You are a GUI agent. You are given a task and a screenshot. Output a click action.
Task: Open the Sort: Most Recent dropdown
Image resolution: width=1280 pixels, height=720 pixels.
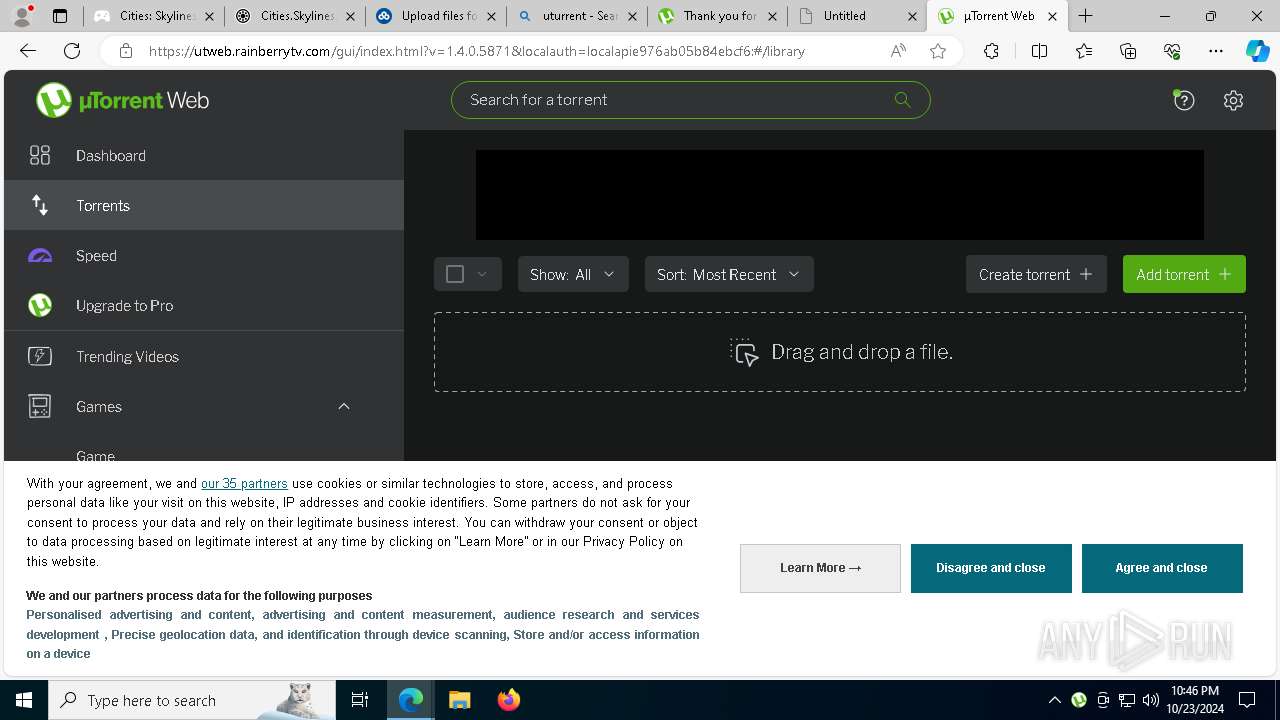(729, 274)
